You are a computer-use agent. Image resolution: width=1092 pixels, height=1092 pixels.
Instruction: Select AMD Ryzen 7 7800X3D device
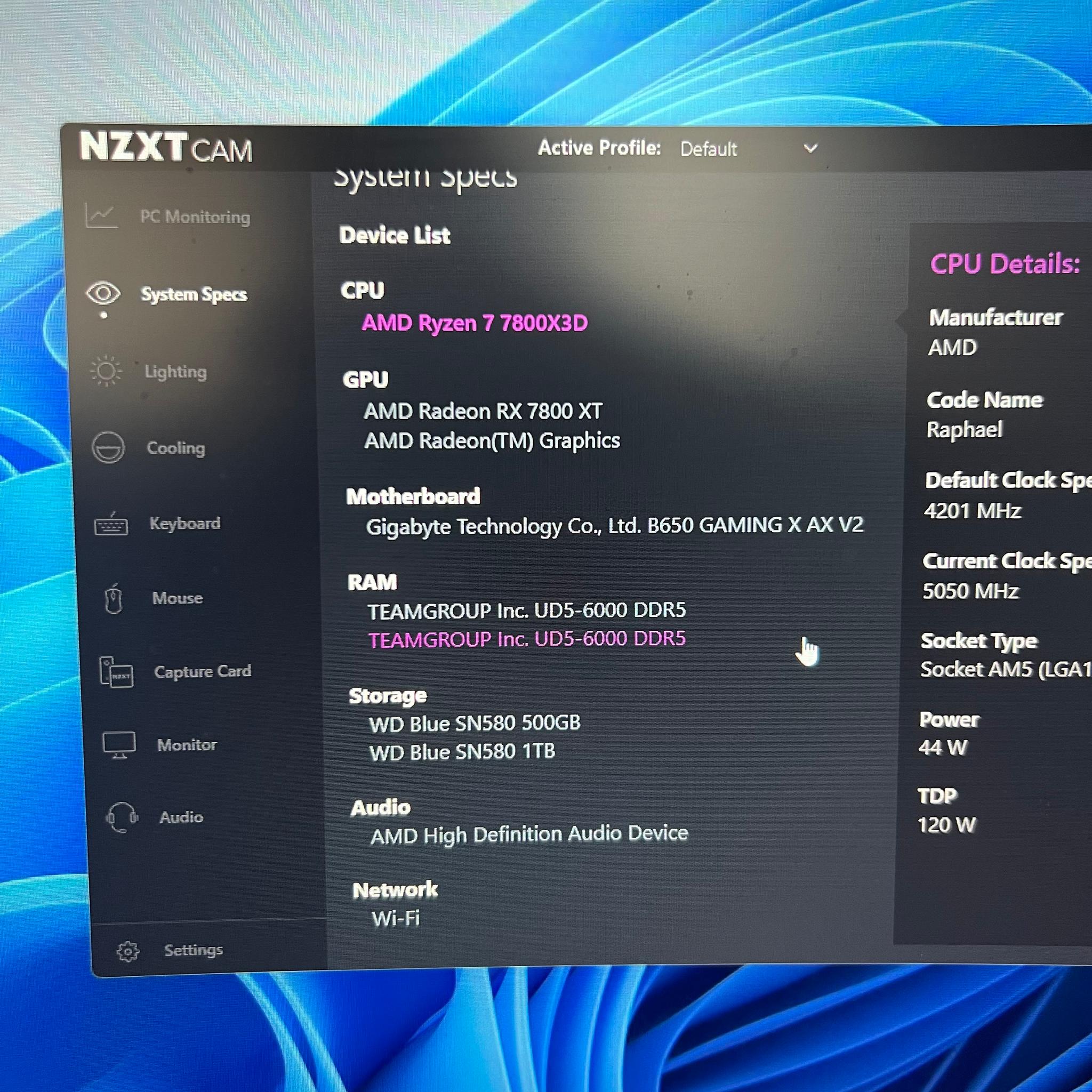tap(475, 323)
